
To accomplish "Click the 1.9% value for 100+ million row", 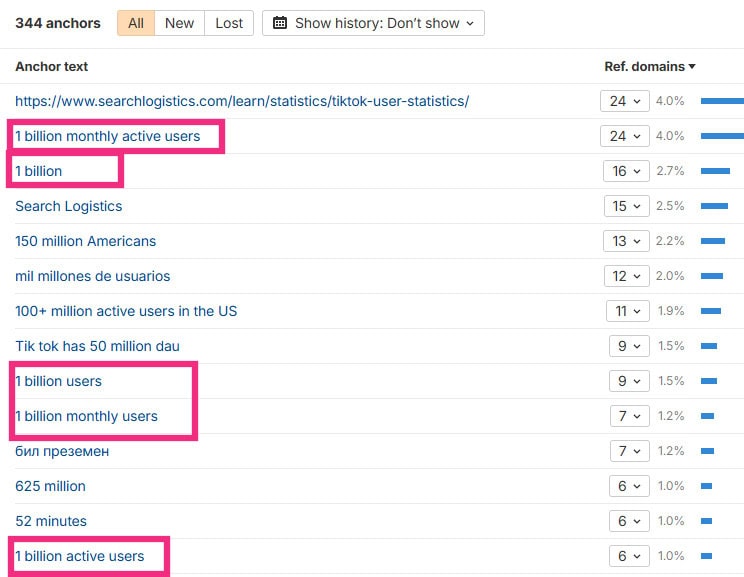I will coord(671,311).
